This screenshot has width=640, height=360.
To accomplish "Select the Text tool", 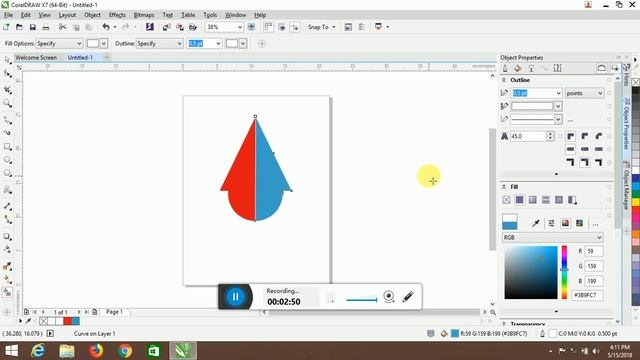I will click(x=7, y=190).
